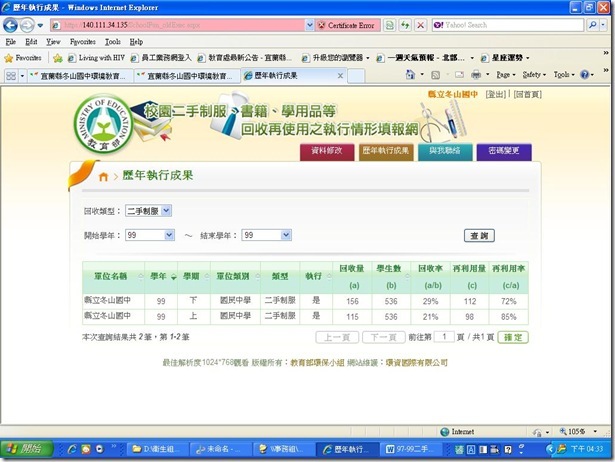This screenshot has width=615, height=462.
Task: Click the Home toolbar icon
Action: coord(410,75)
